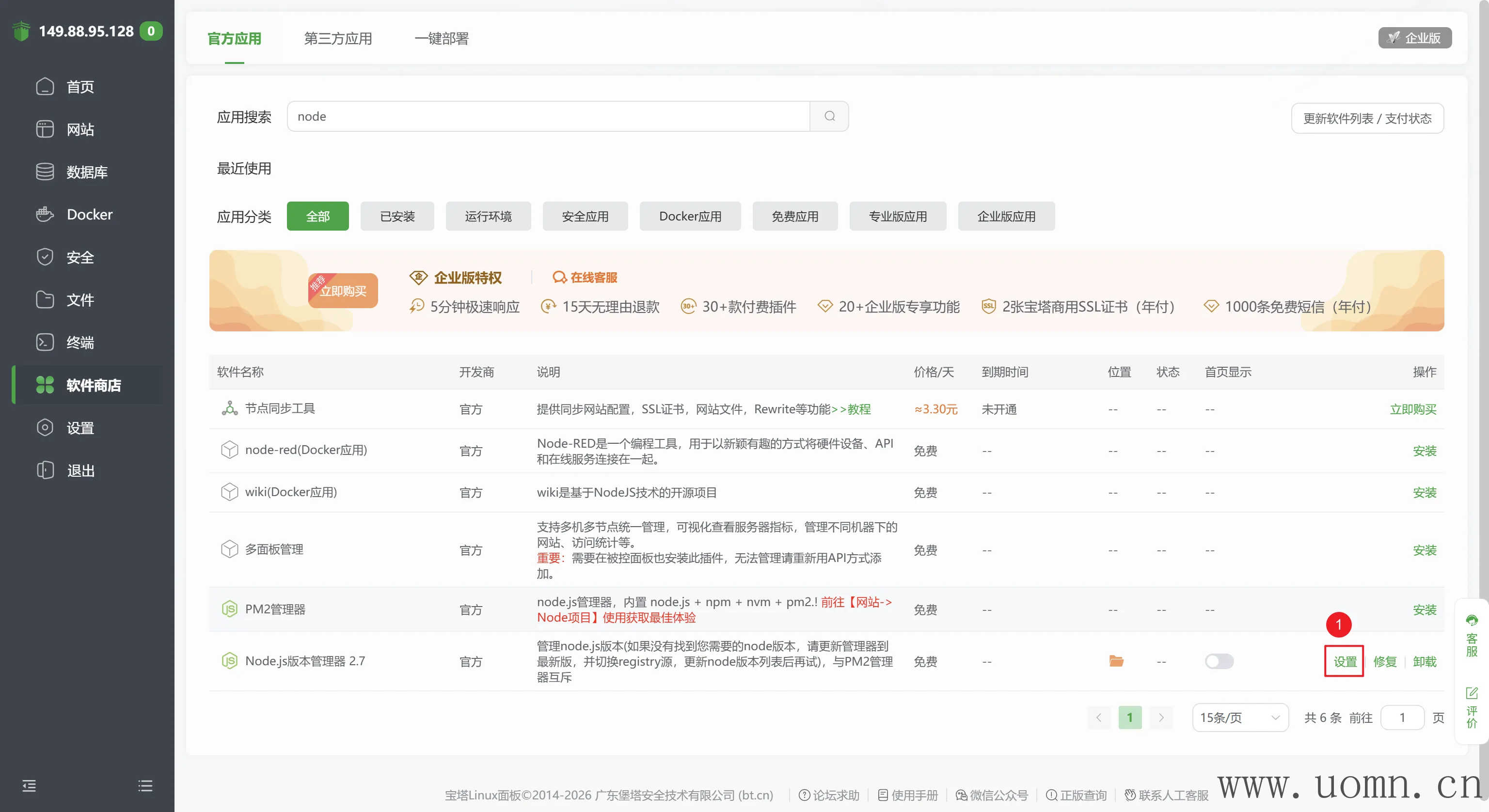Go to previous page arrow

point(1098,717)
